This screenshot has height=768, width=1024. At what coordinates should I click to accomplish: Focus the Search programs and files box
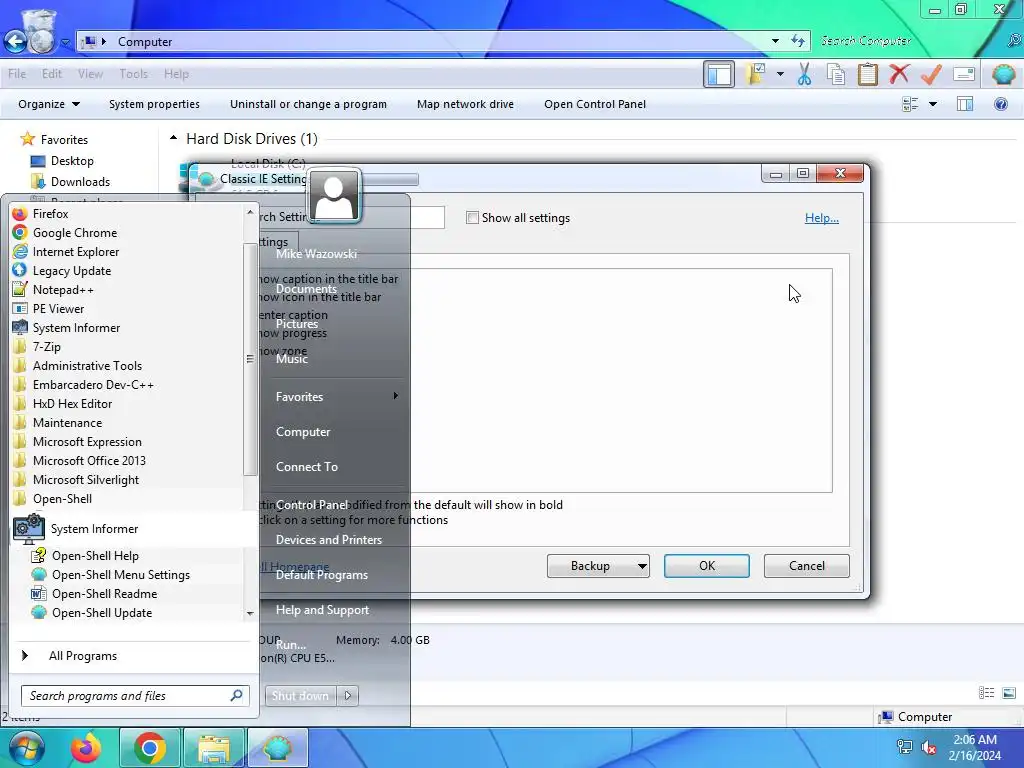(x=134, y=696)
